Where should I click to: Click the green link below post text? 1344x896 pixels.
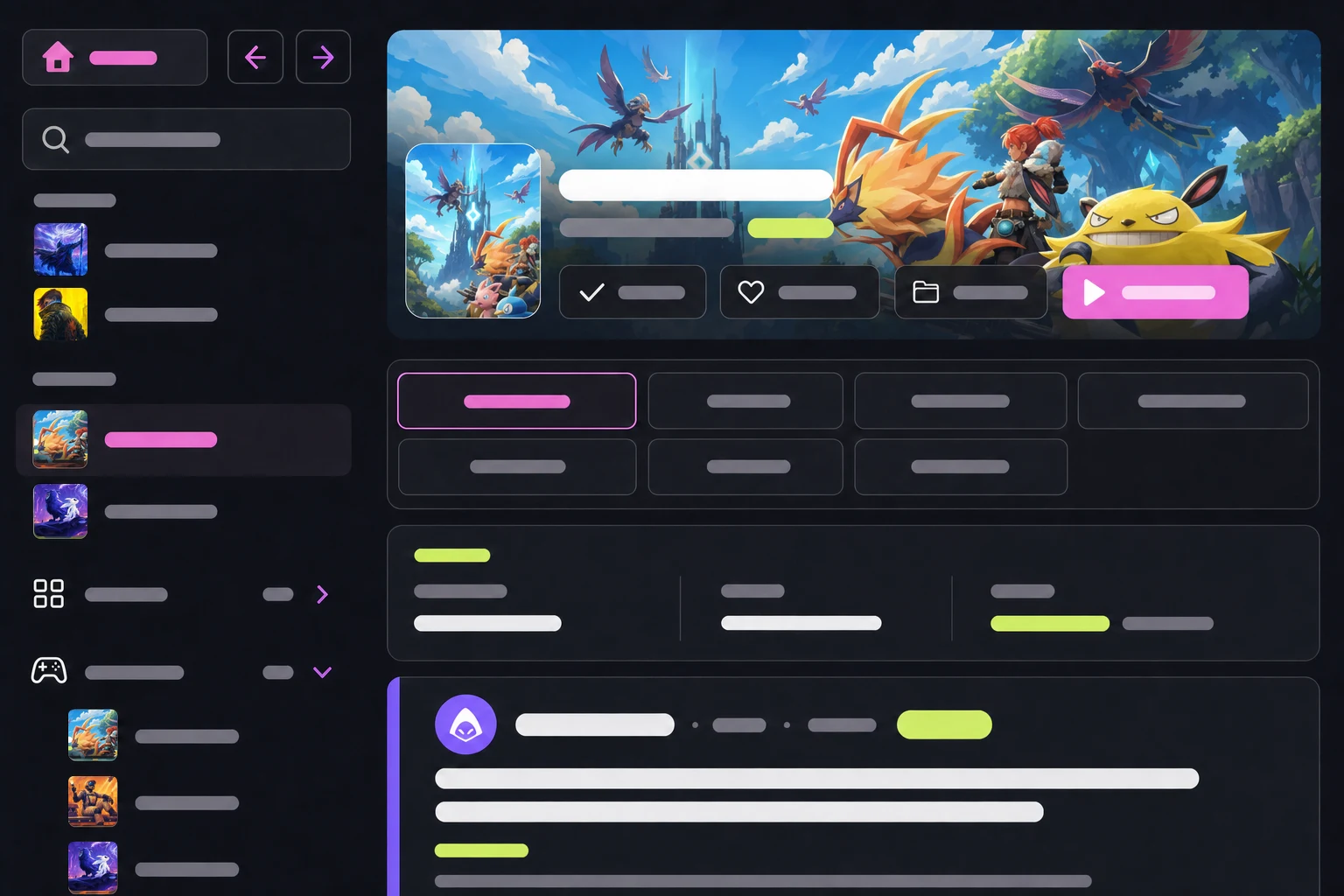pos(481,850)
